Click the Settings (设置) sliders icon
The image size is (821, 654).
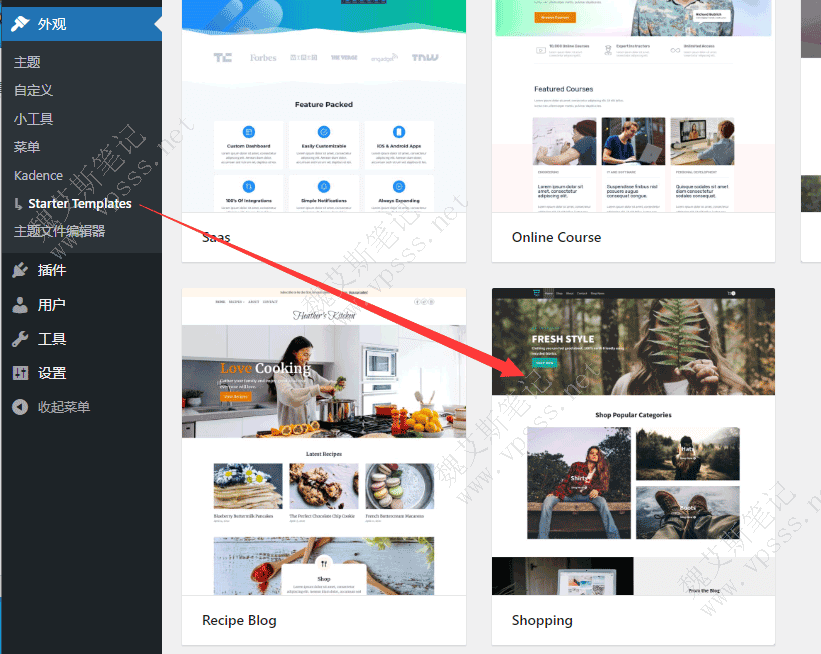click(x=20, y=373)
